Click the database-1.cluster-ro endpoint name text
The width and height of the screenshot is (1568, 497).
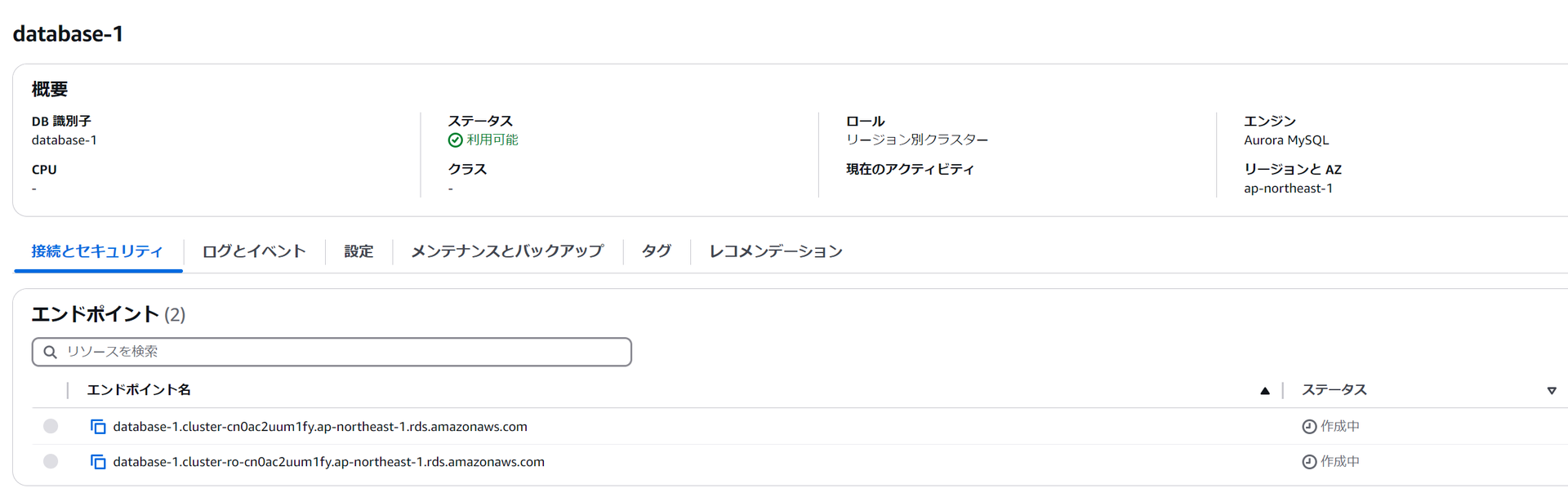tap(328, 462)
